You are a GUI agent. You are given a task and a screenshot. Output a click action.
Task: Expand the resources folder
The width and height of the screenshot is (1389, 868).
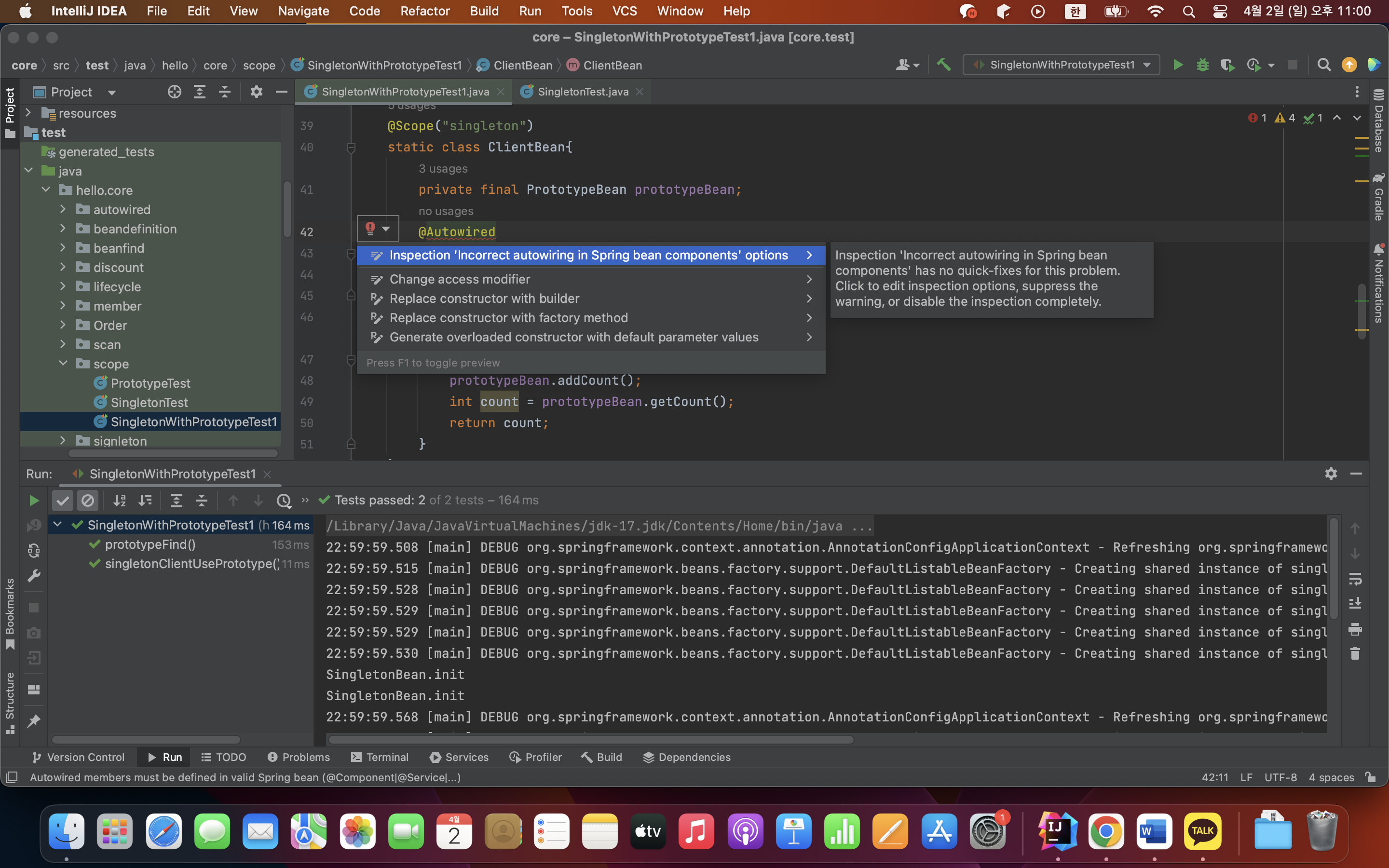tap(28, 112)
